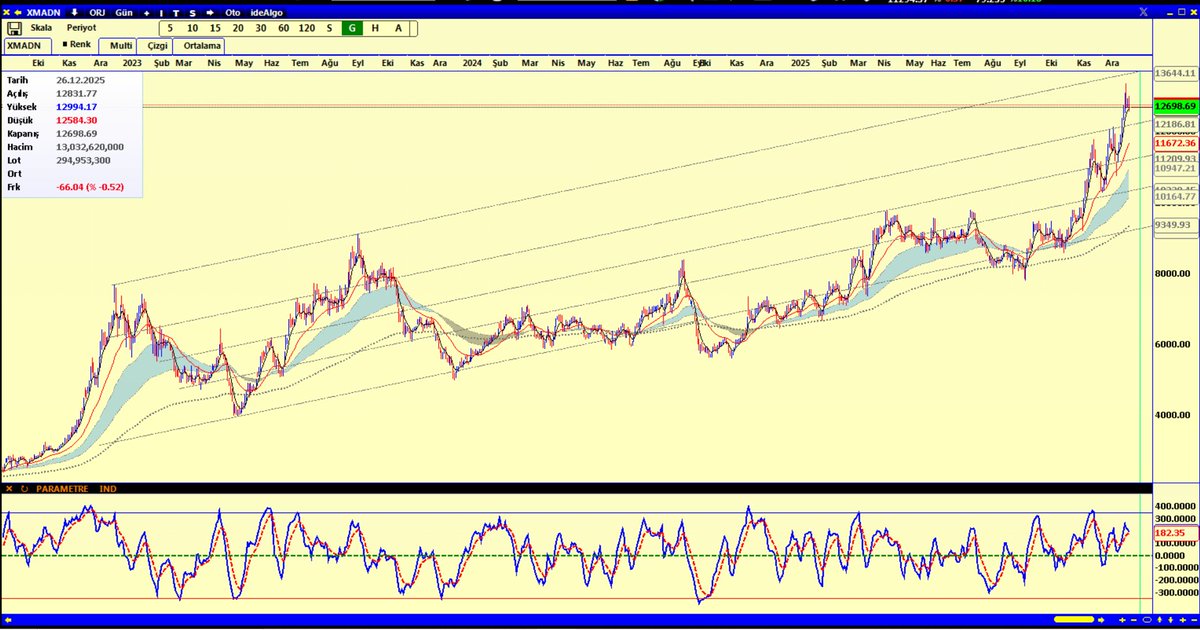Click the zoom minus icon on the bottom bar
Viewport: 1200px width, 630px height.
click(x=1134, y=620)
